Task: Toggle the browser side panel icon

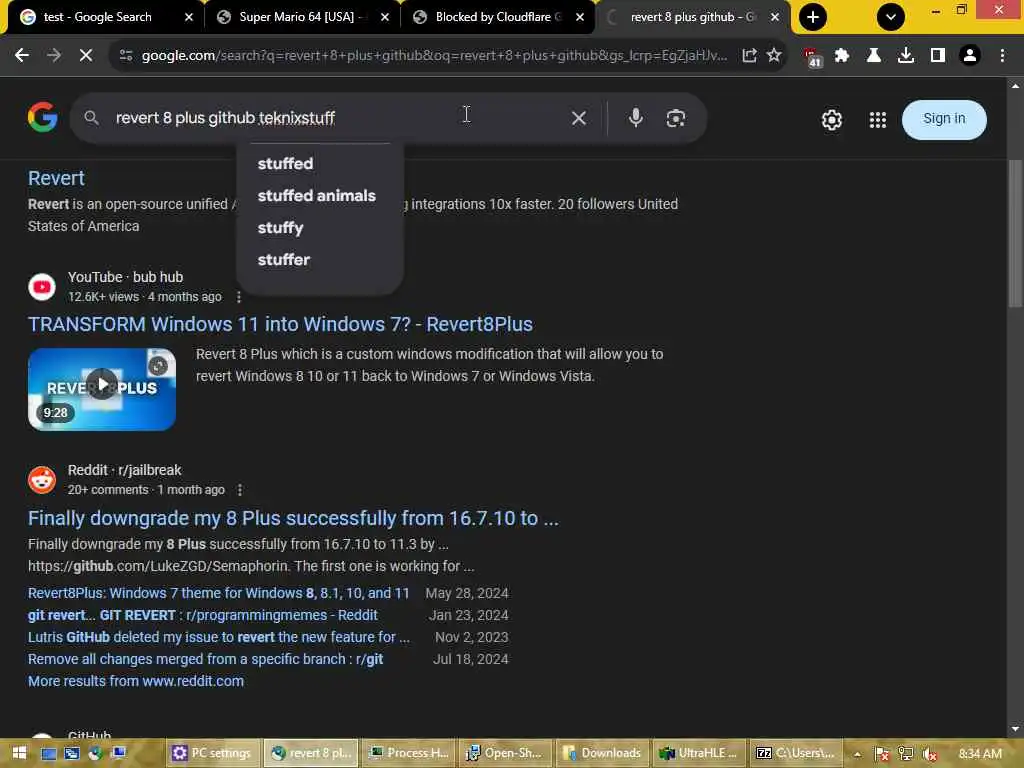Action: 938,56
